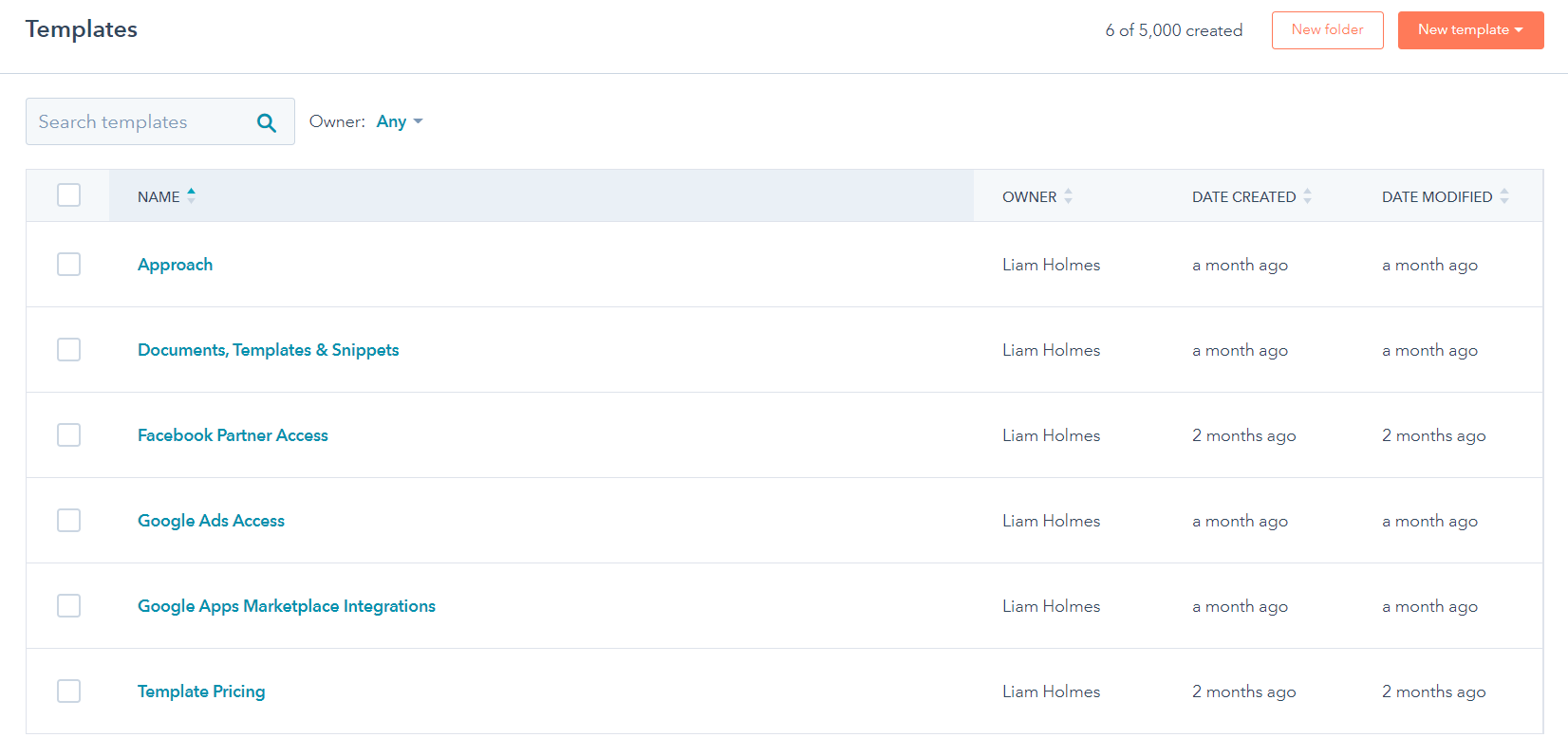The height and width of the screenshot is (756, 1568).
Task: Select the Google Apps Marketplace Integrations checkbox
Action: pyautogui.click(x=68, y=605)
